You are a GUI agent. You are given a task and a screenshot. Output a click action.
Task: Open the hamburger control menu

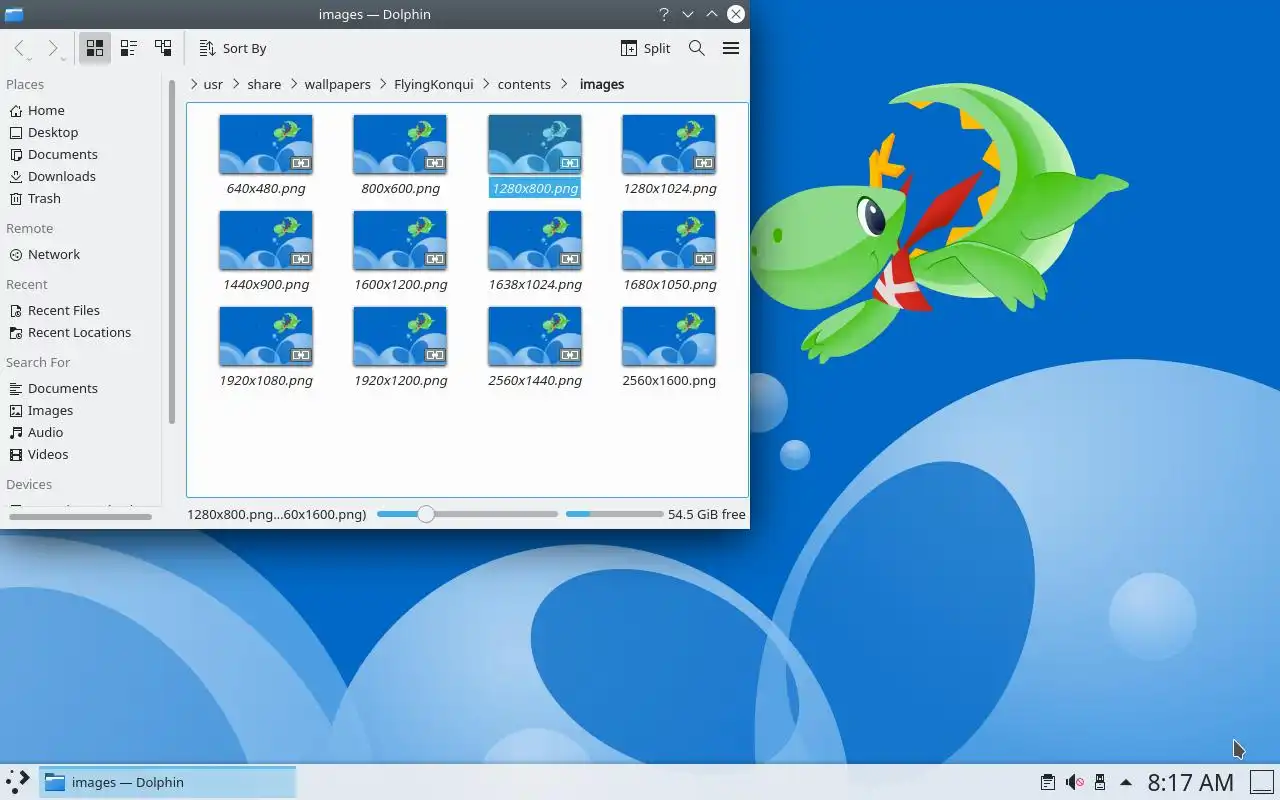(x=731, y=48)
